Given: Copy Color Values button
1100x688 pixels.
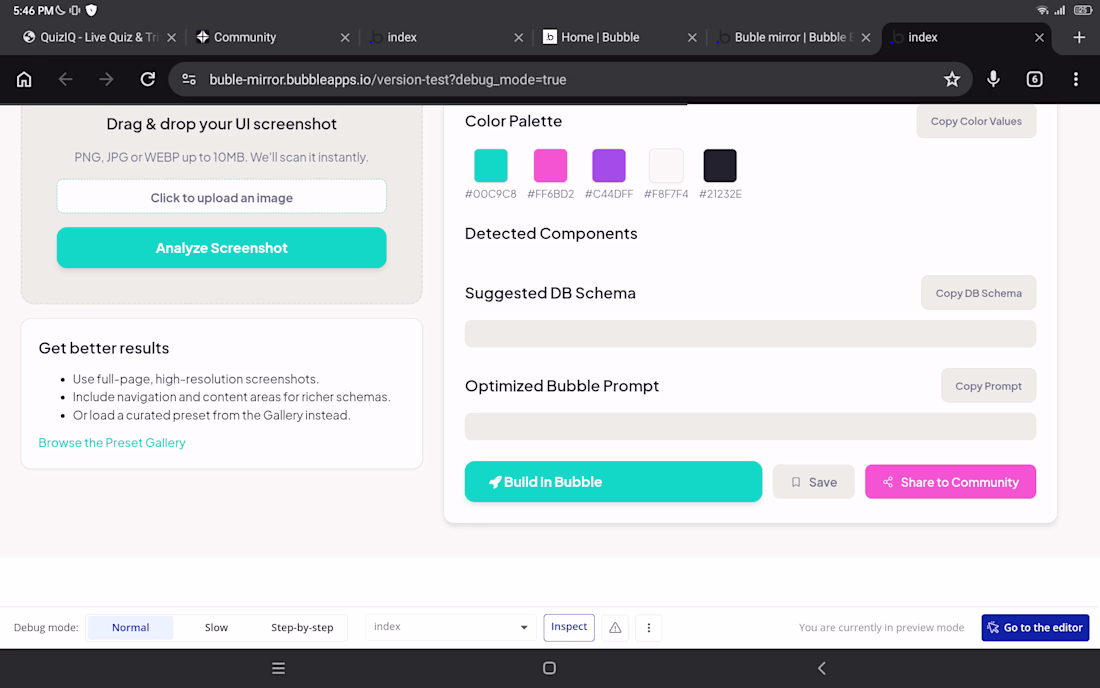Looking at the screenshot, I should (976, 121).
